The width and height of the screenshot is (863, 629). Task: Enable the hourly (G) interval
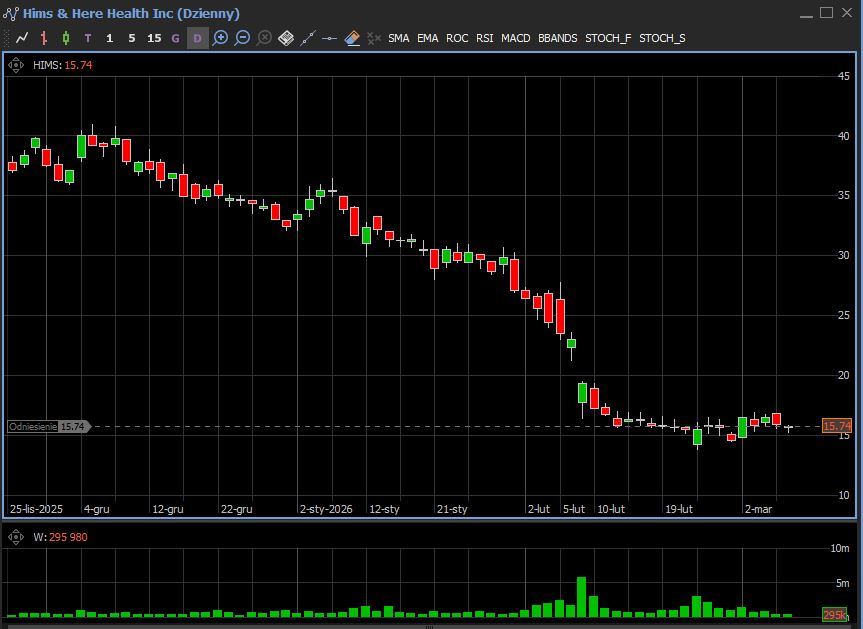[176, 38]
